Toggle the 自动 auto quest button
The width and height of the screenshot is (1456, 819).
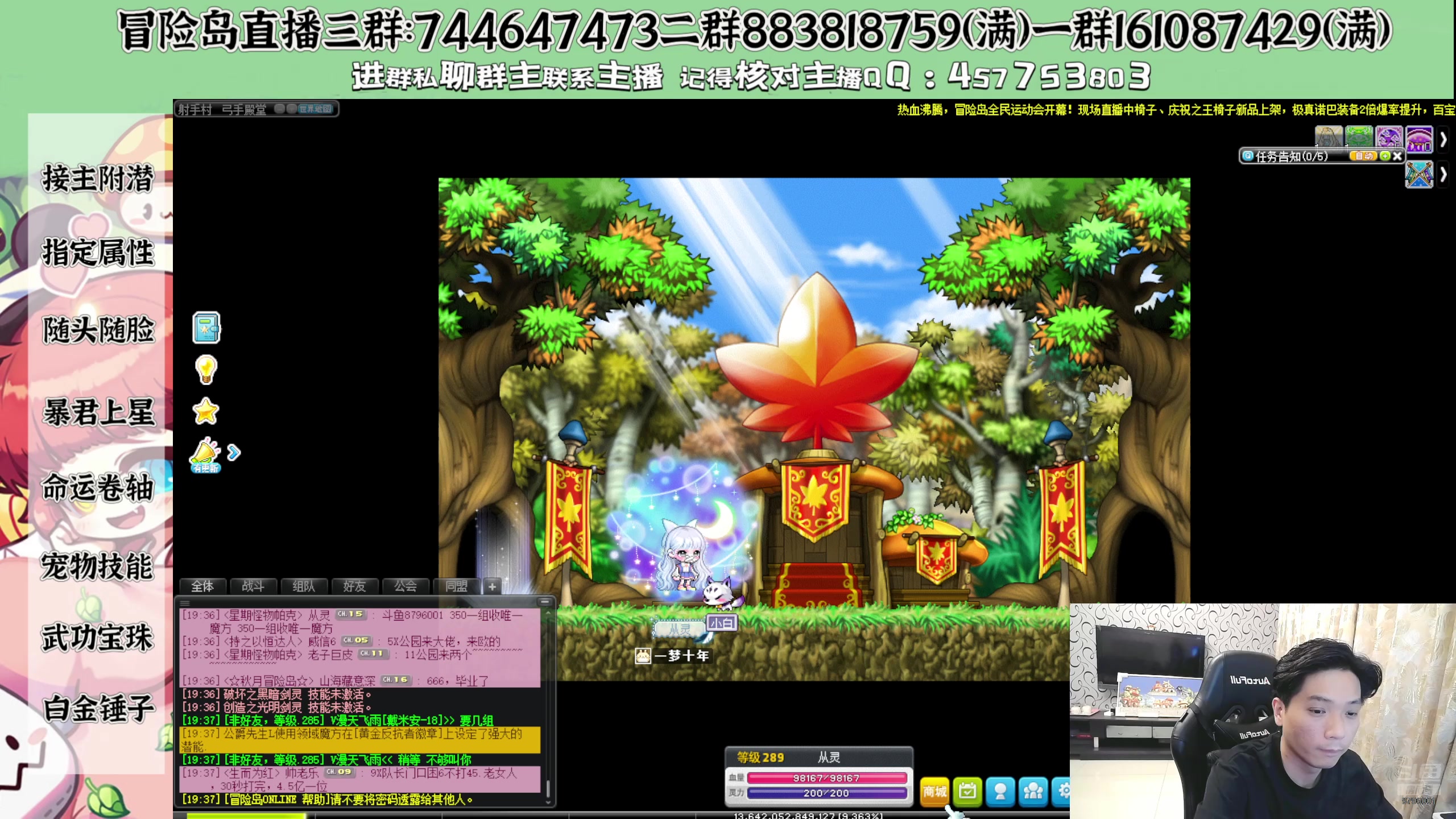(1363, 156)
